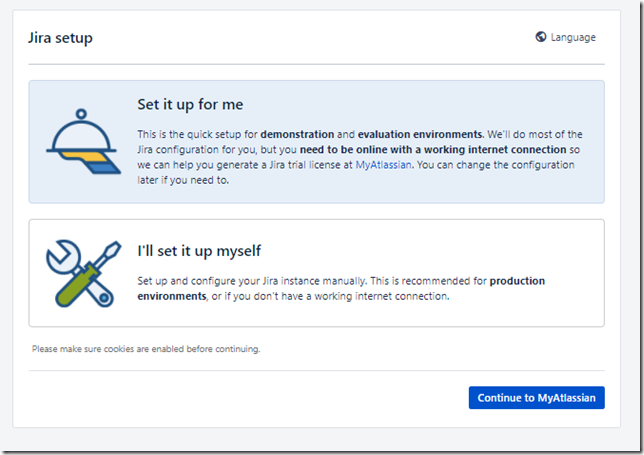Click the globe icon next to Language

click(540, 37)
